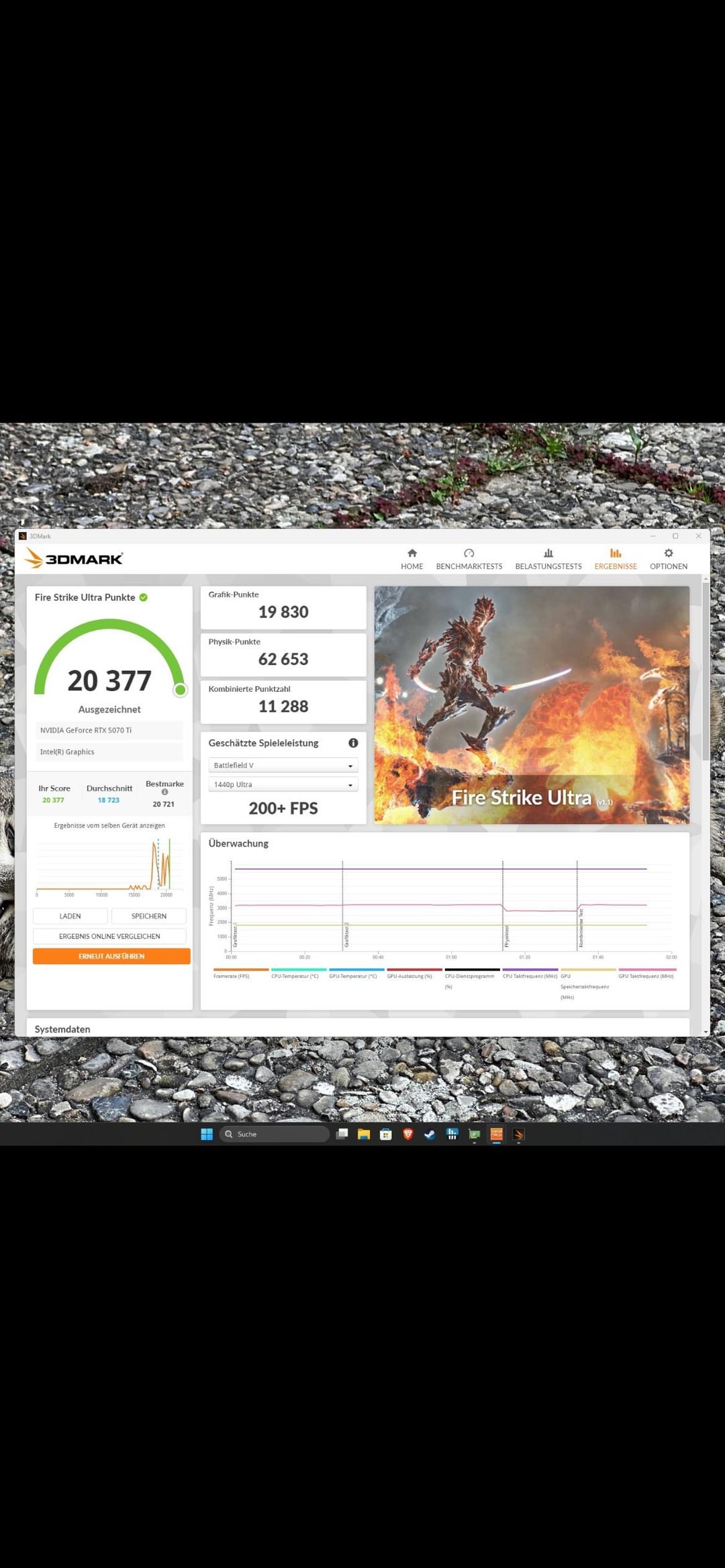Open the BENCHMARKTESTS tab
Viewport: 725px width, 1568px height.
pyautogui.click(x=469, y=559)
